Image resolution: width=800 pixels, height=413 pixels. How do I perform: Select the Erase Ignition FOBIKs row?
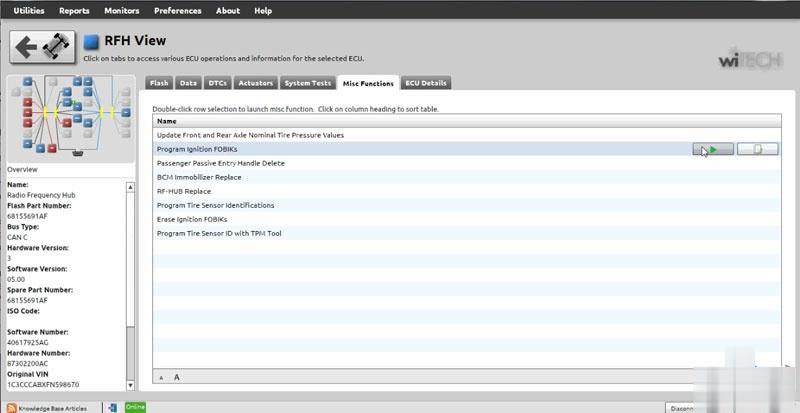(466, 219)
